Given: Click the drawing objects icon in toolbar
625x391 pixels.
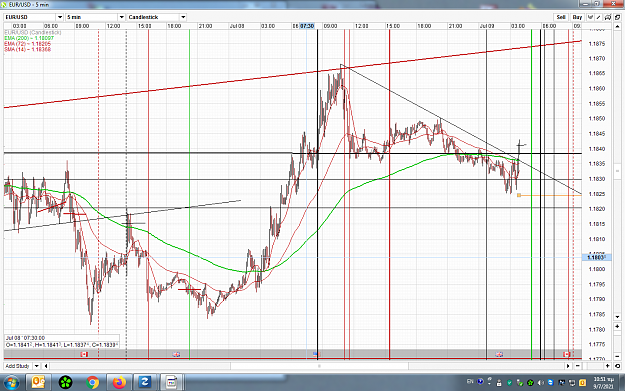Looking at the screenshot, I should [607, 17].
